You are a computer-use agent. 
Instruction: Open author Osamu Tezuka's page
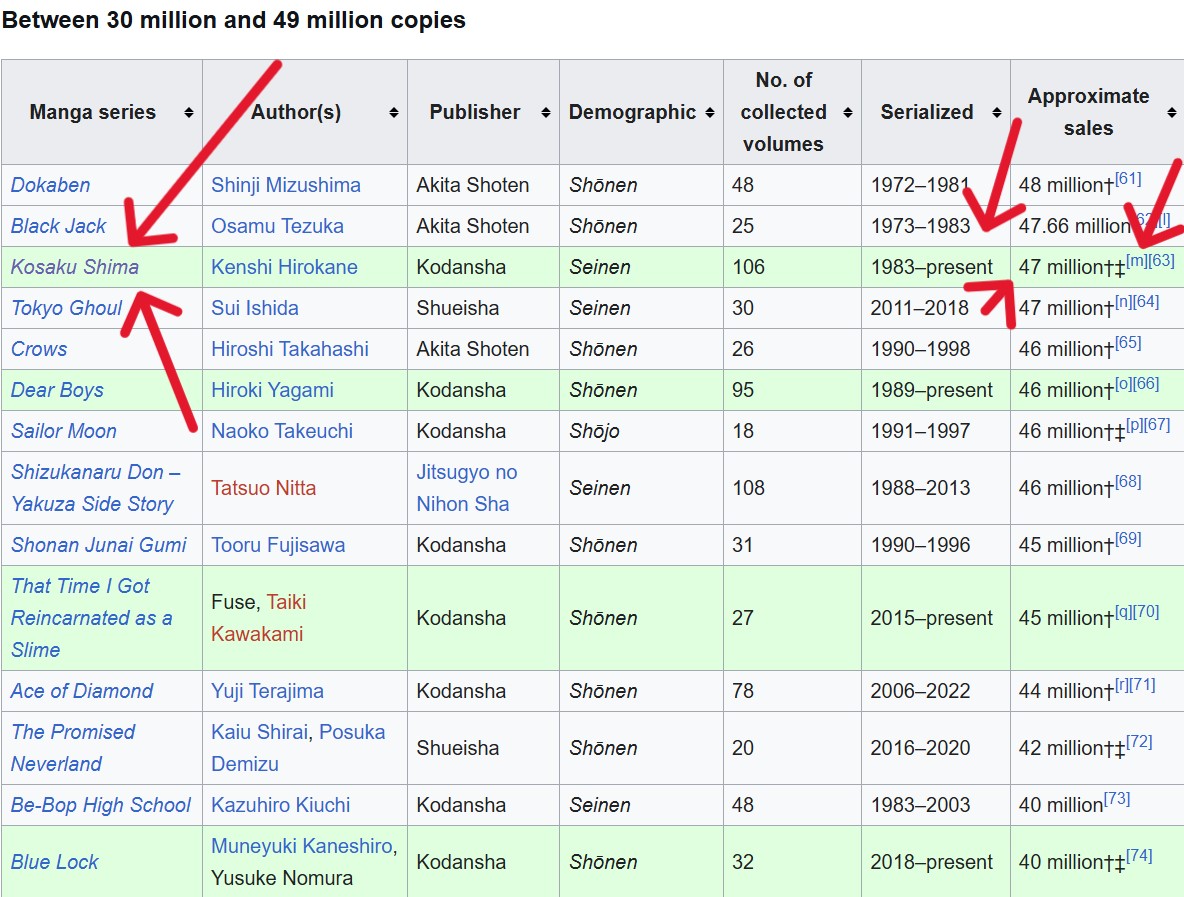[277, 226]
